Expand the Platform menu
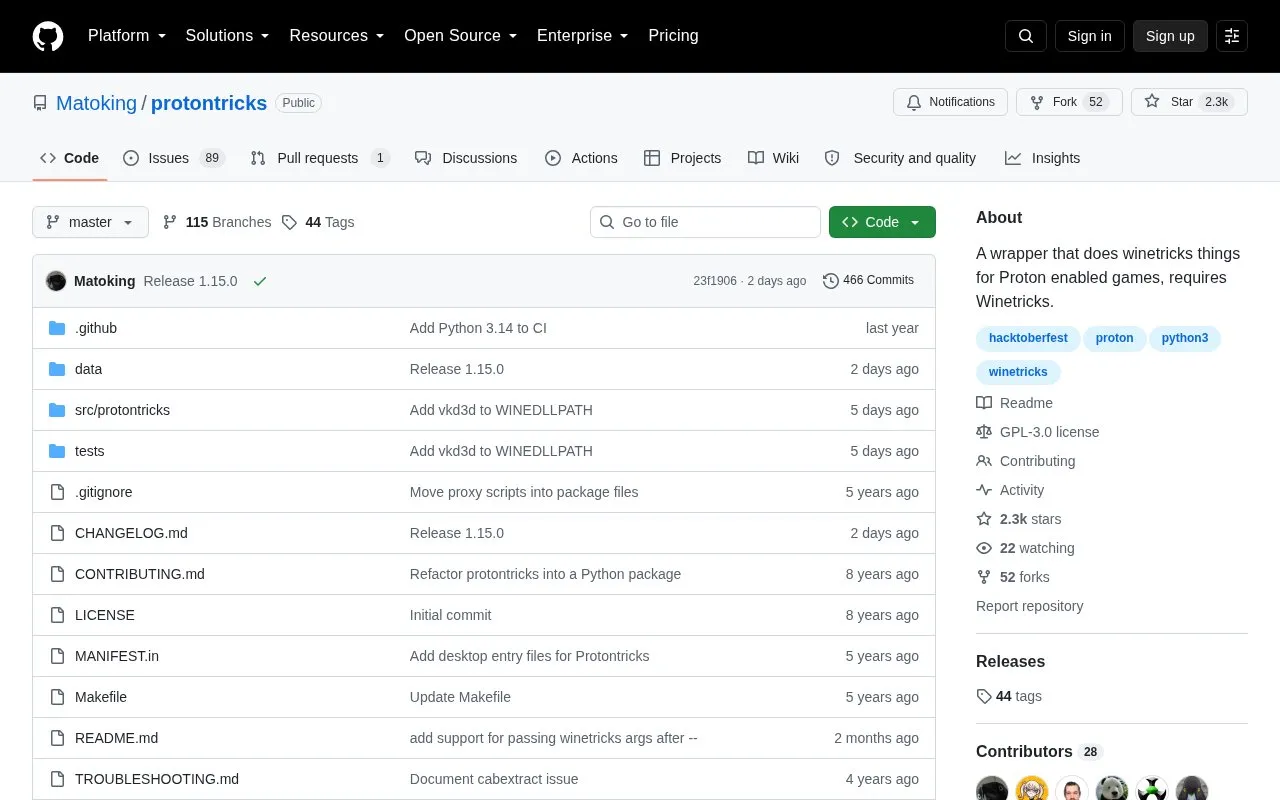Screen dimensions: 1280x800 [x=127, y=36]
